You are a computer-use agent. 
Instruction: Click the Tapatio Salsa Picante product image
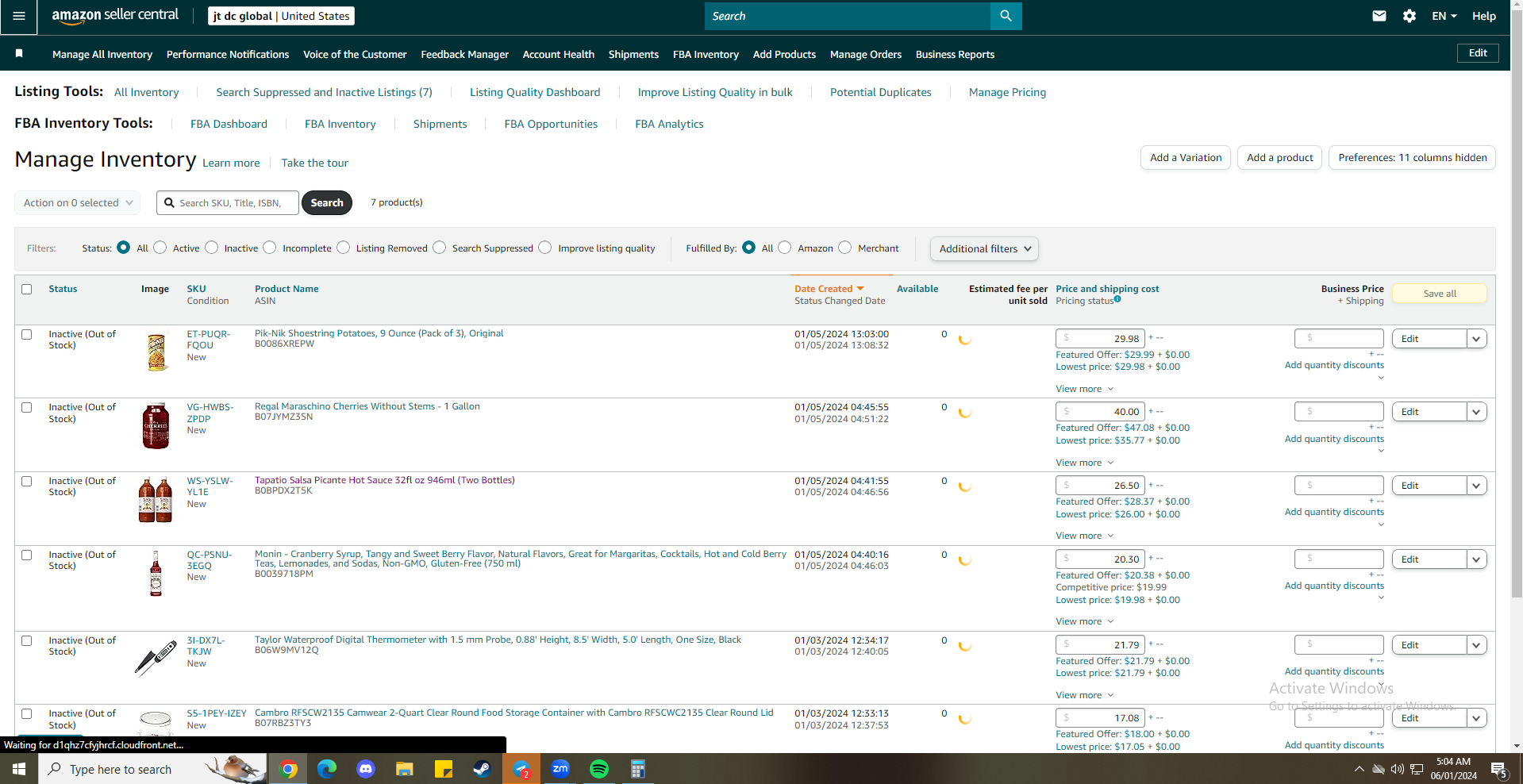click(x=156, y=500)
